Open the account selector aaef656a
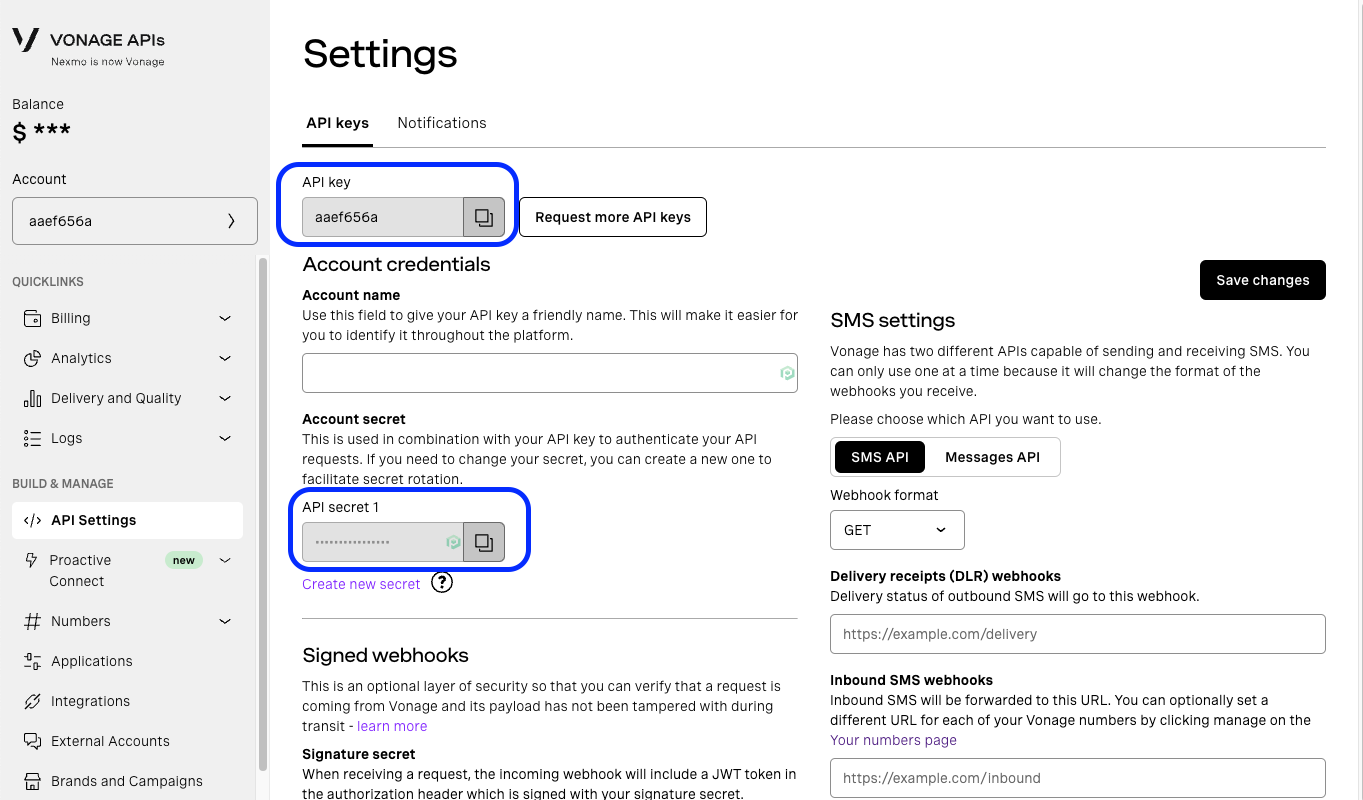Screen dimensions: 1363x800 tap(134, 221)
